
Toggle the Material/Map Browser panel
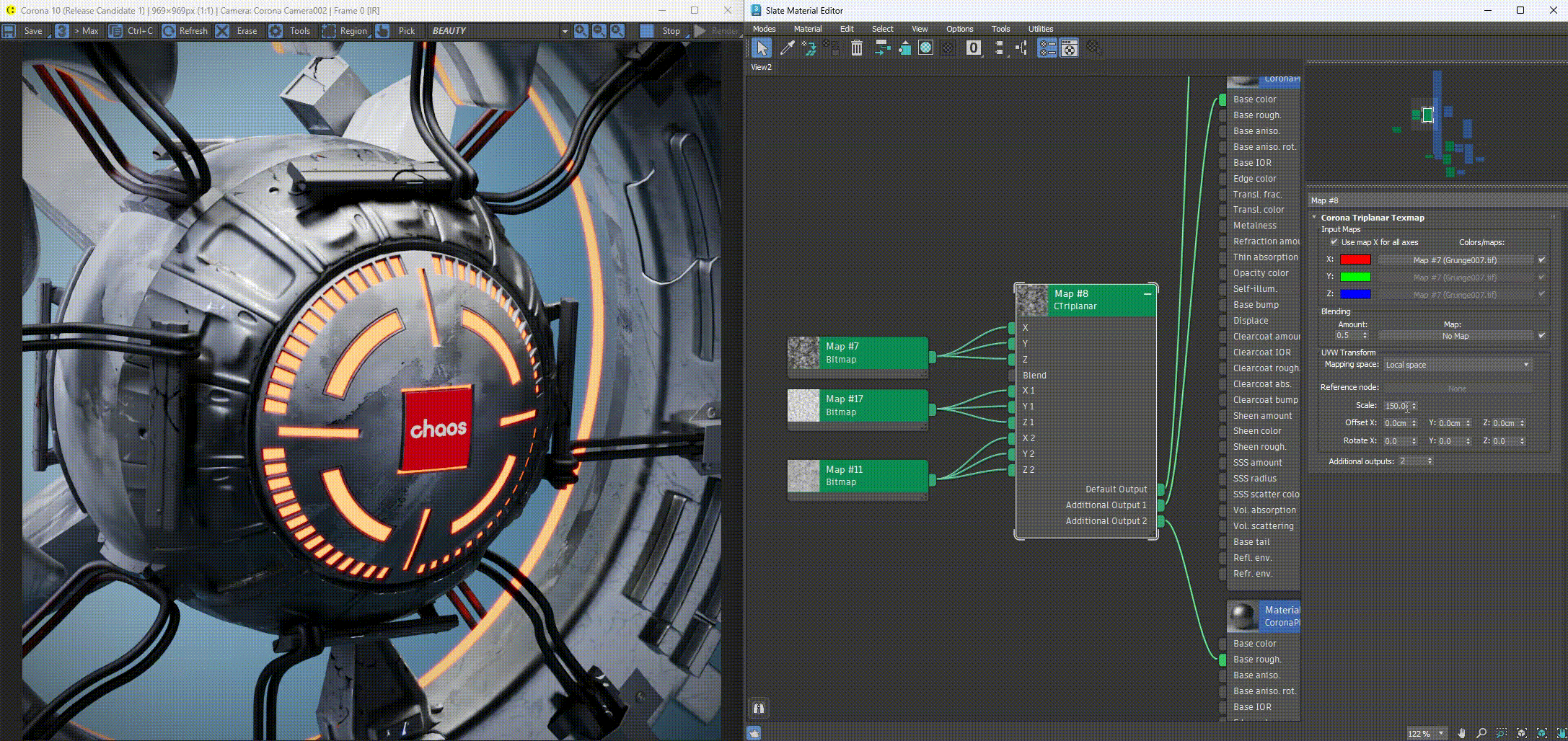point(1047,48)
